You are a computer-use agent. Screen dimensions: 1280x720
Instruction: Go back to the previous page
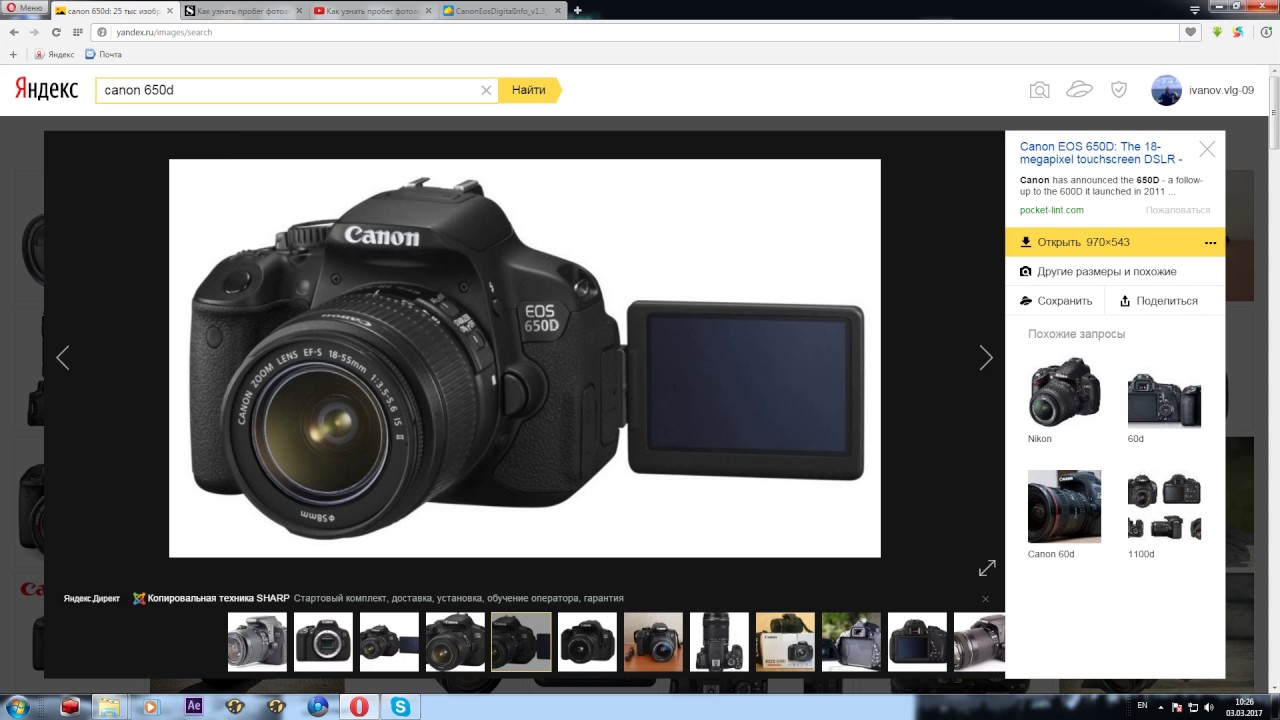14,32
